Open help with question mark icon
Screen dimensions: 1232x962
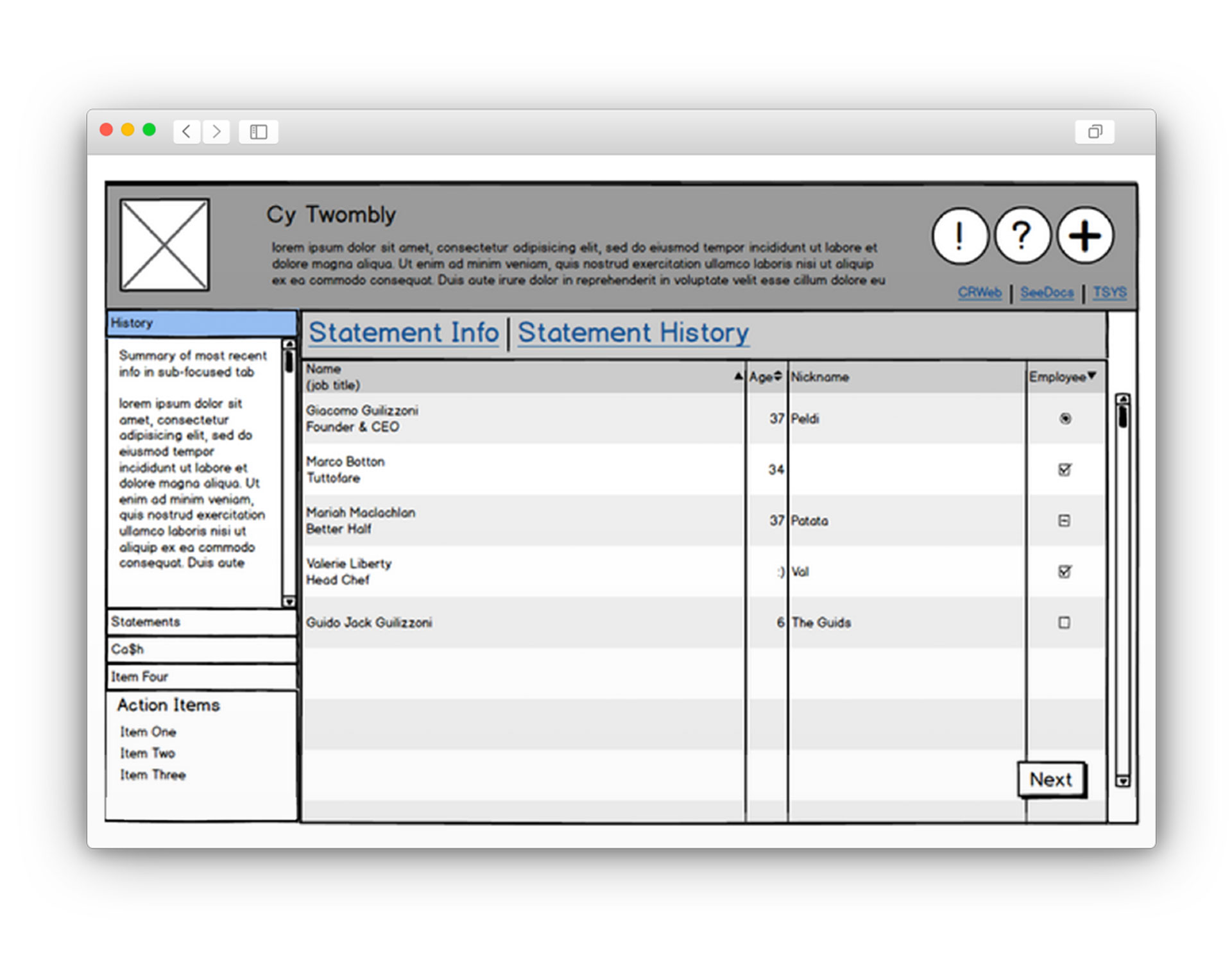[x=1022, y=235]
